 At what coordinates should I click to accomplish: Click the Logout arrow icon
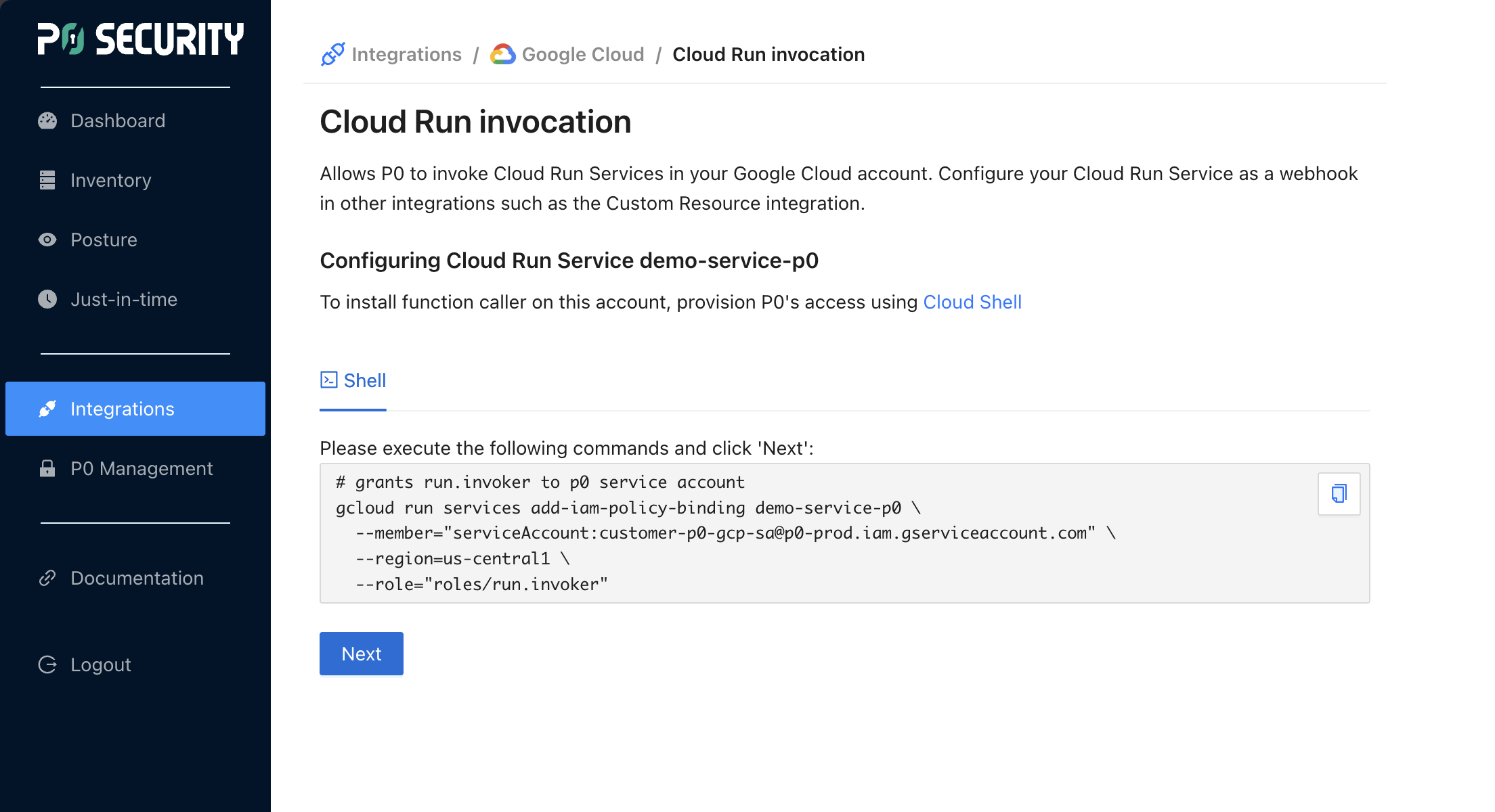(x=47, y=665)
